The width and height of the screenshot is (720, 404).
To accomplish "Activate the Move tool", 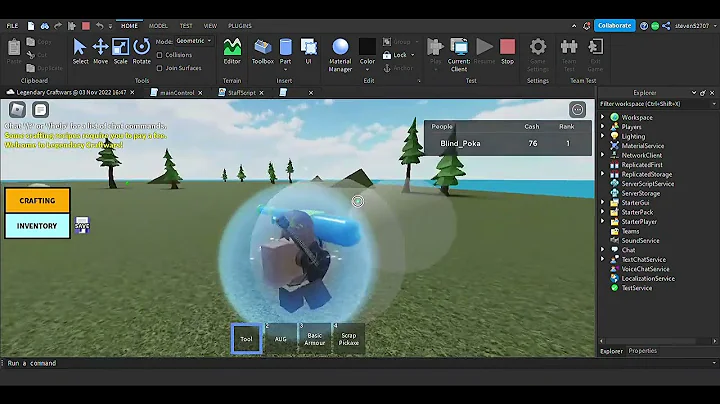I will pyautogui.click(x=100, y=51).
